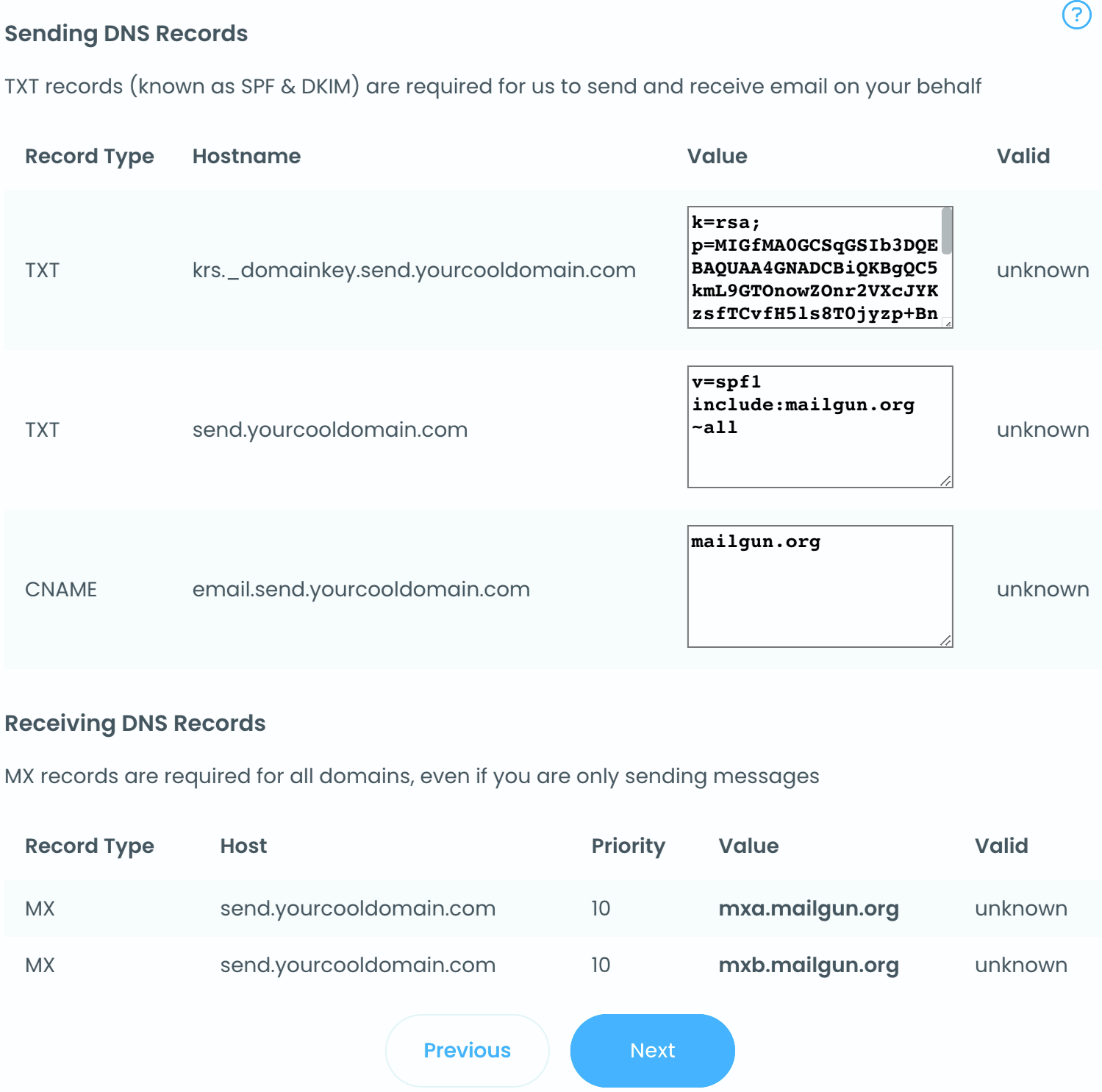Select the mxb.mailgun.org value text

[808, 965]
